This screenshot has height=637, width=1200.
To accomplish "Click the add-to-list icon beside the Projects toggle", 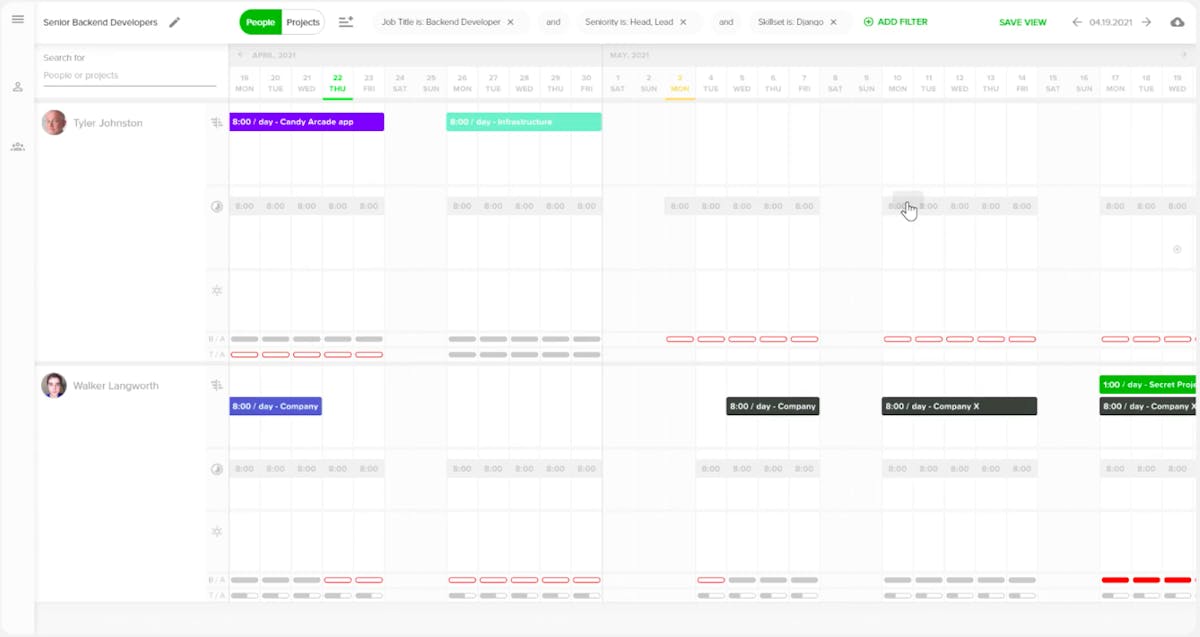I will [x=345, y=21].
